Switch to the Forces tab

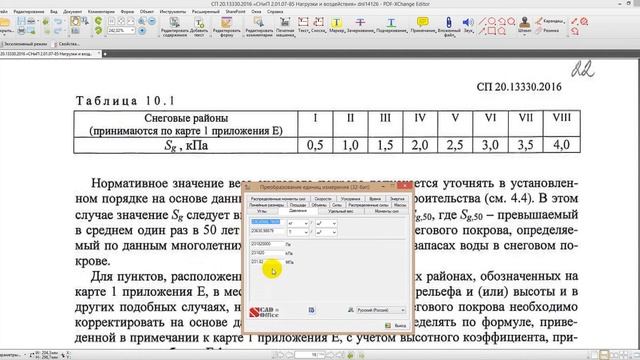[x=337, y=205]
